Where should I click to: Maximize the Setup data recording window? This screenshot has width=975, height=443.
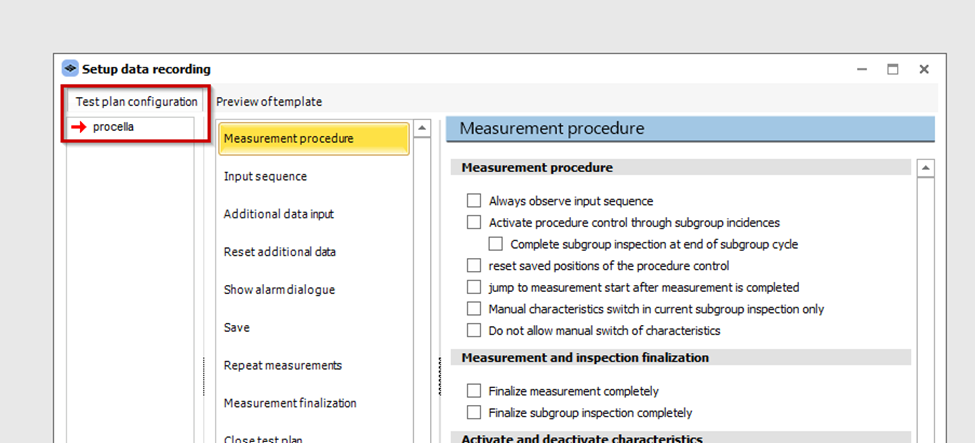point(893,70)
